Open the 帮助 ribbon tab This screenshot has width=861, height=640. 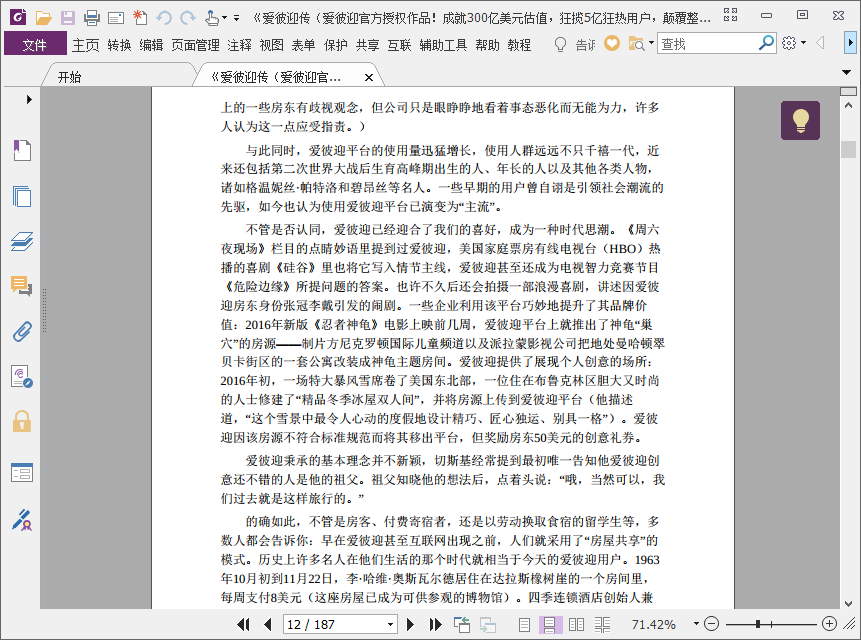coord(488,44)
